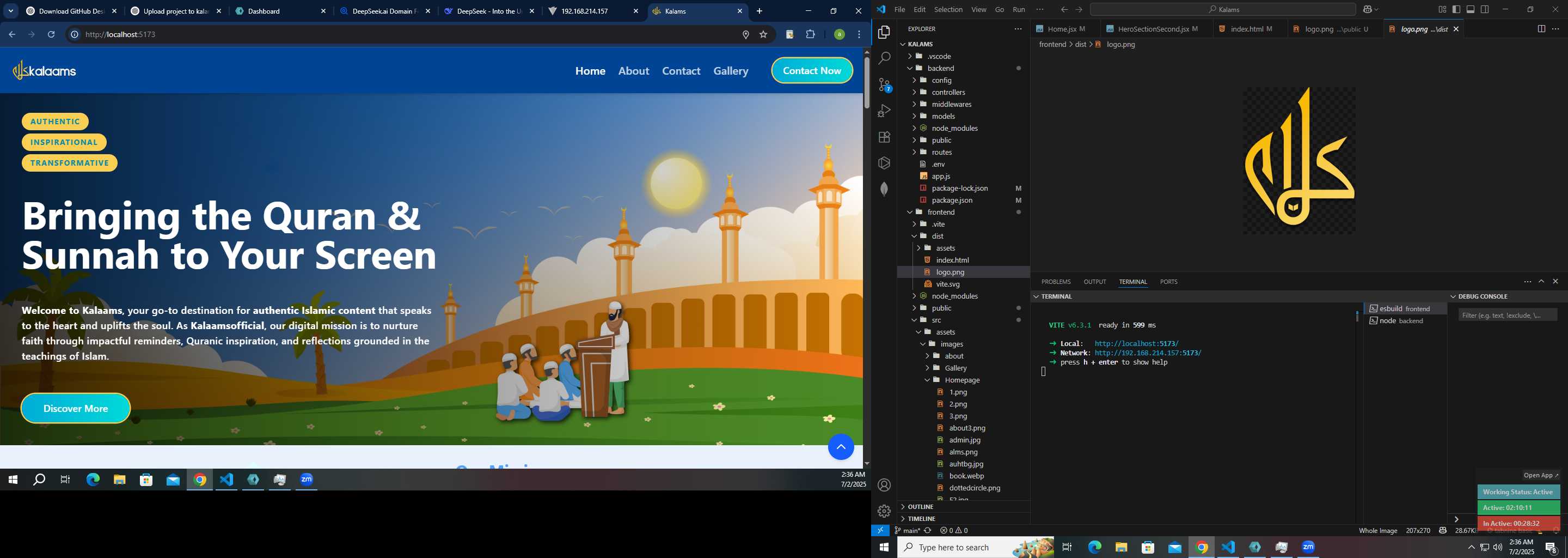Screen dimensions: 1568x558
Task: Click the localhost:5173 link in terminal
Action: 1136,343
